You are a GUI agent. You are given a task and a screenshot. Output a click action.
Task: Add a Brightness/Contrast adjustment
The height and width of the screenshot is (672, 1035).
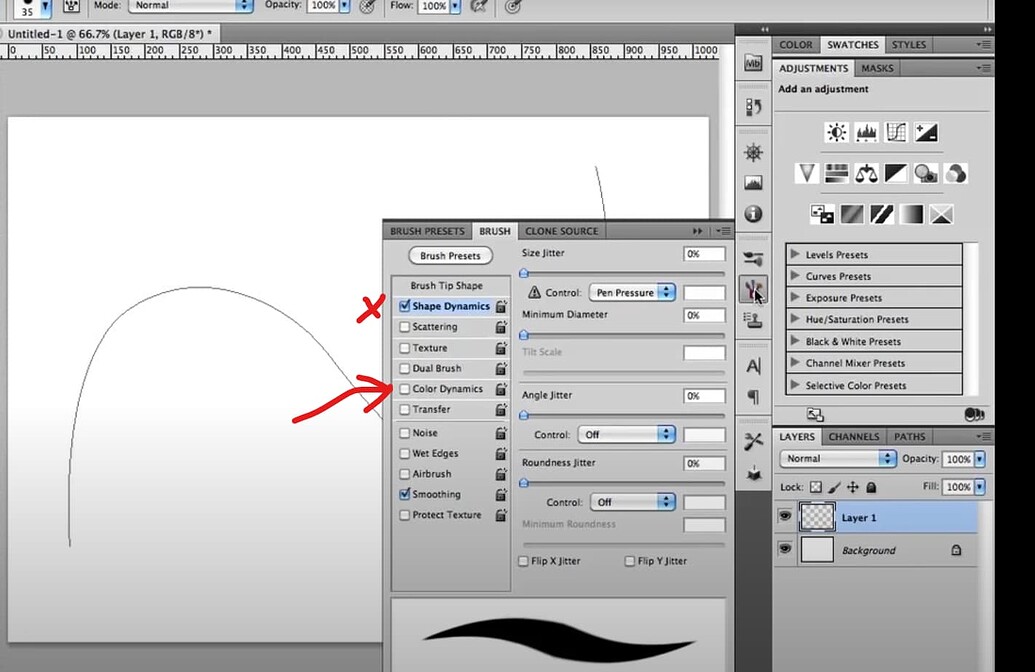835,132
